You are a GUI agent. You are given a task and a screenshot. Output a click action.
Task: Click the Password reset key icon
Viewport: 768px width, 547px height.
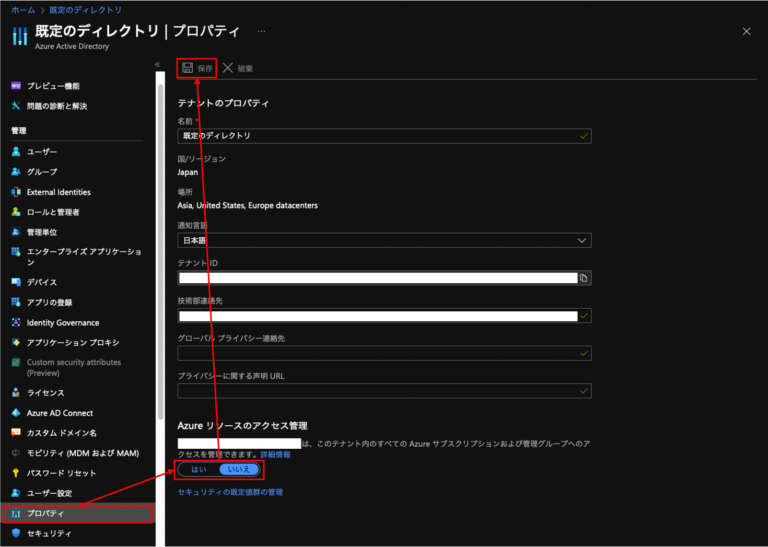coord(16,473)
